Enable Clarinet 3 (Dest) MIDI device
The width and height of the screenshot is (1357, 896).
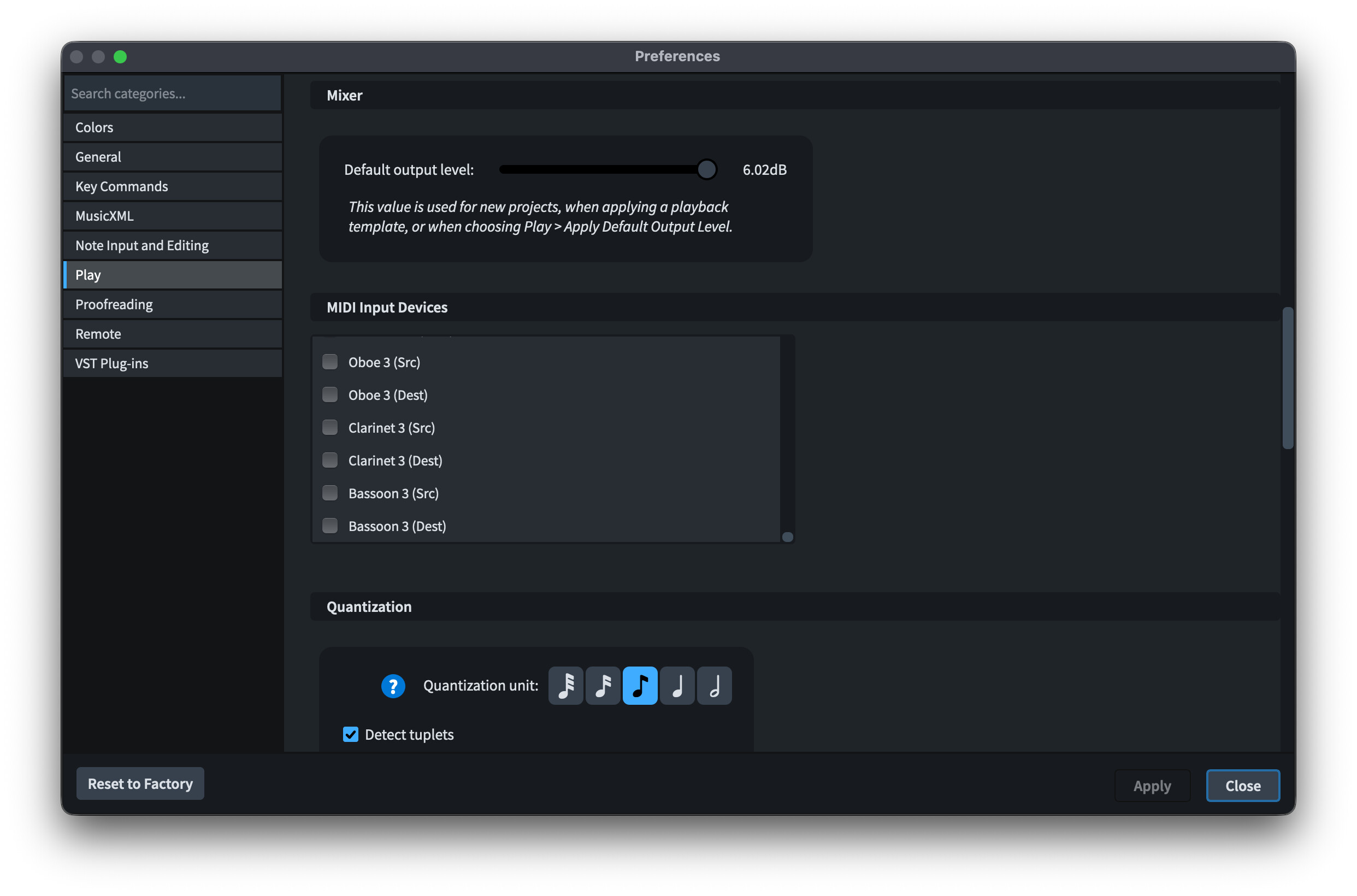click(331, 460)
